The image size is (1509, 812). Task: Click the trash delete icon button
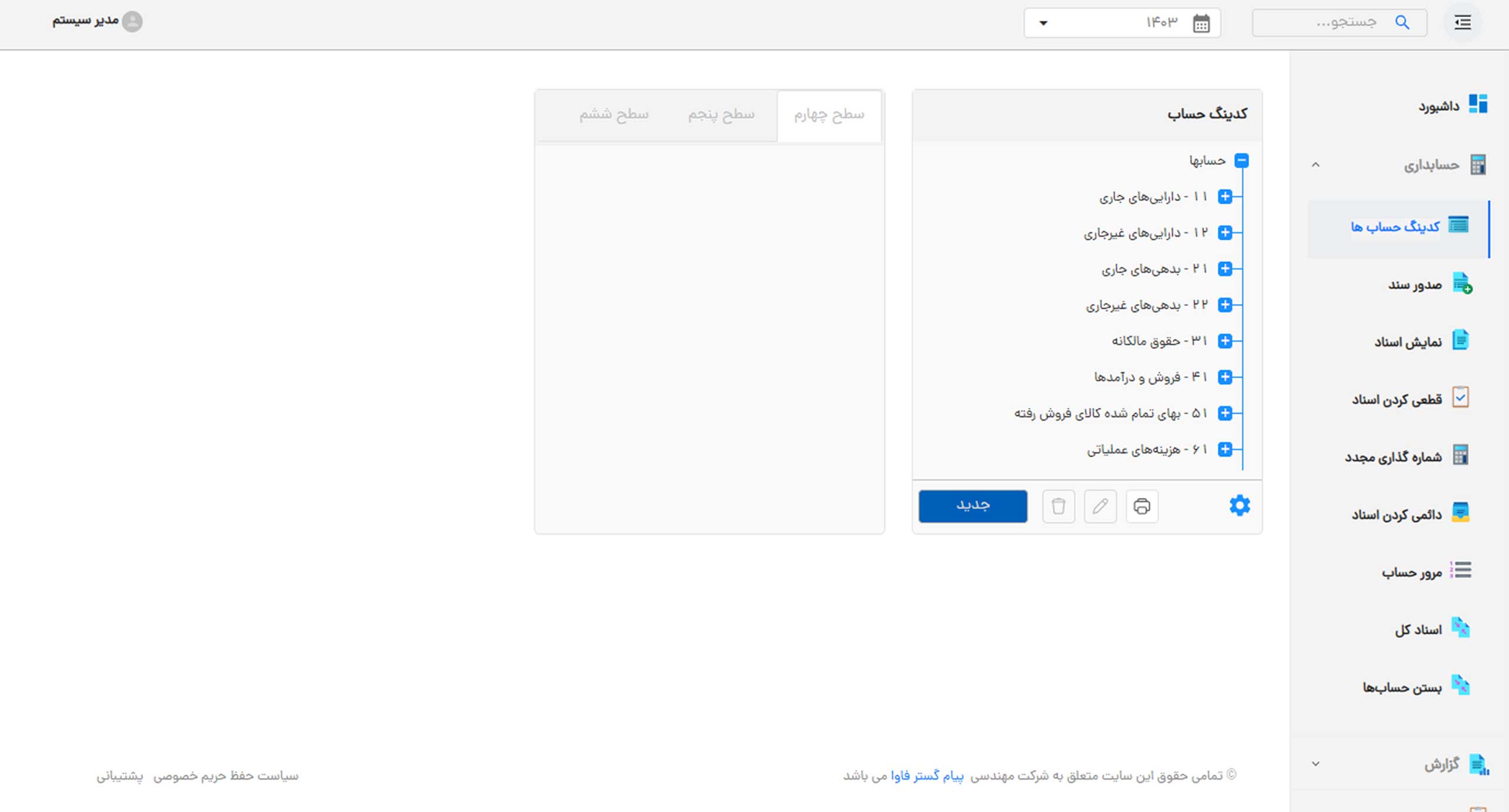pos(1058,506)
